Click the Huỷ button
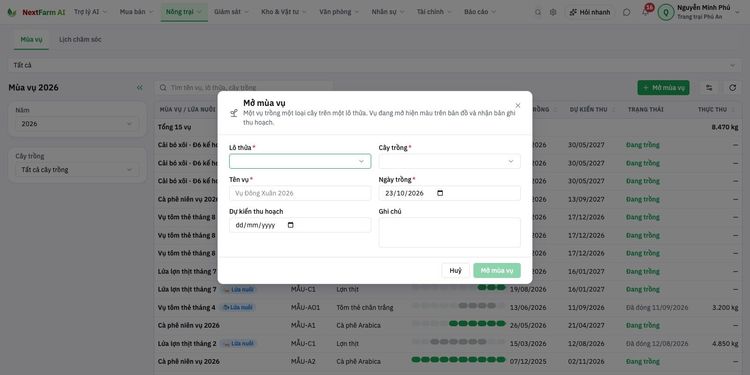The width and height of the screenshot is (750, 375). tap(455, 271)
